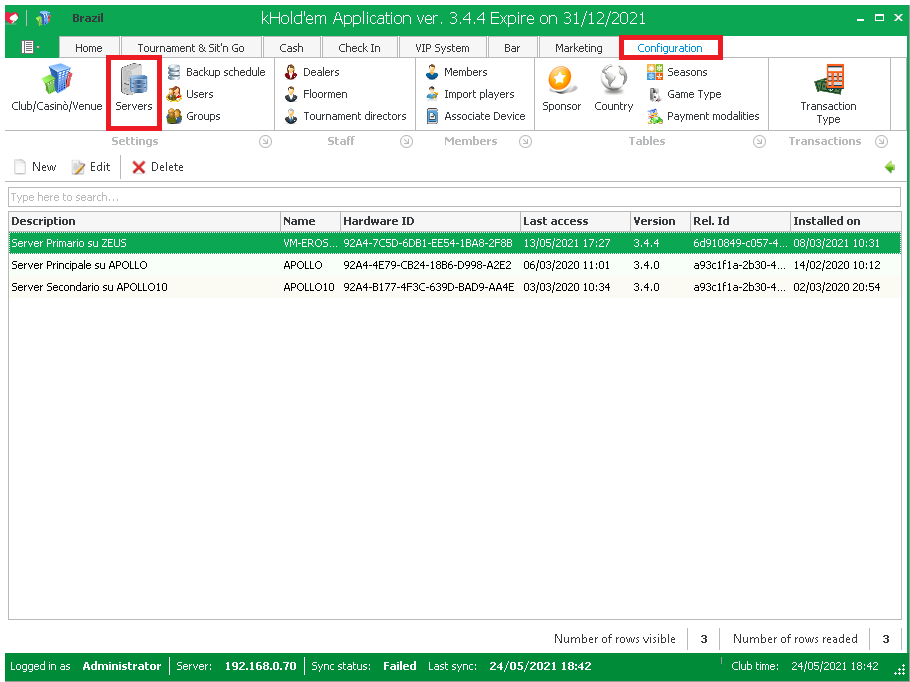910x682 pixels.
Task: Click the heart logo in title bar
Action: (x=12, y=18)
